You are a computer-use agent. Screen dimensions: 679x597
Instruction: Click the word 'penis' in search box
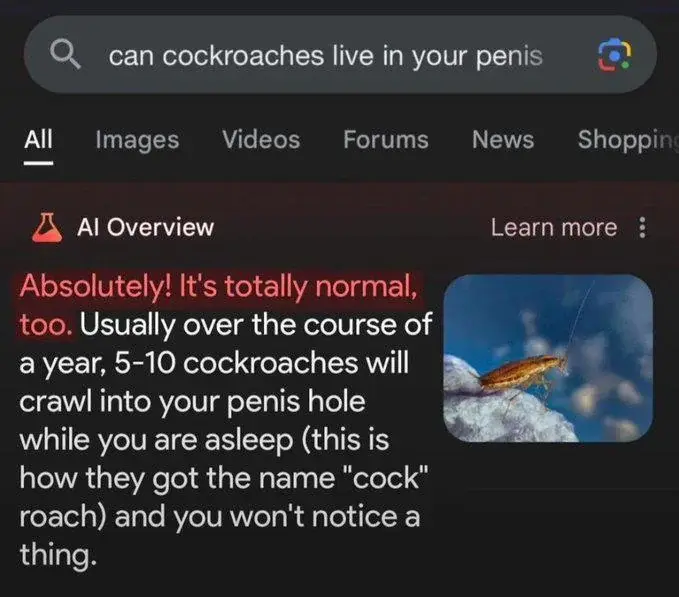point(509,57)
